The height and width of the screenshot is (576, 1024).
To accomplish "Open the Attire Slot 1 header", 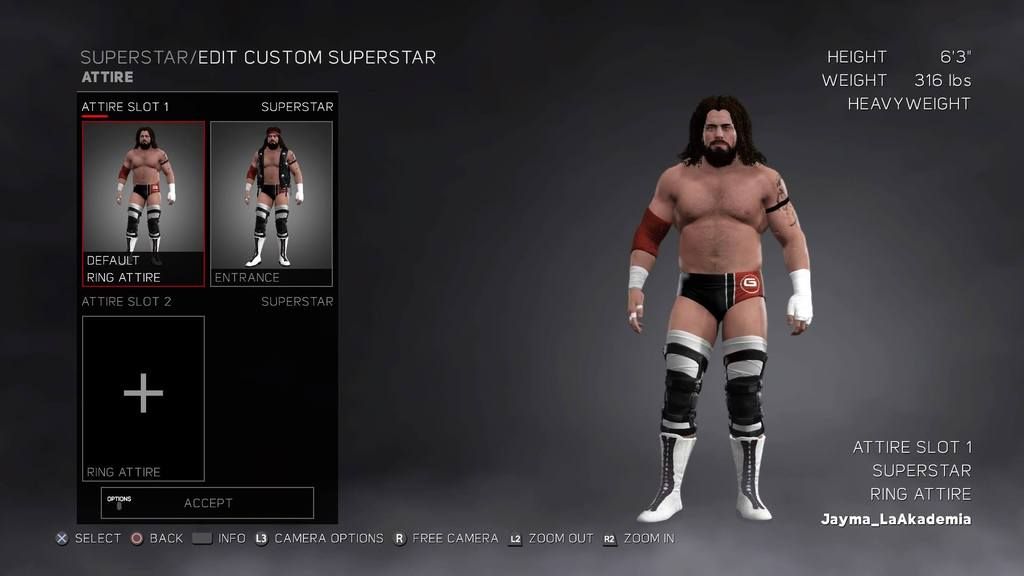I will tap(125, 106).
